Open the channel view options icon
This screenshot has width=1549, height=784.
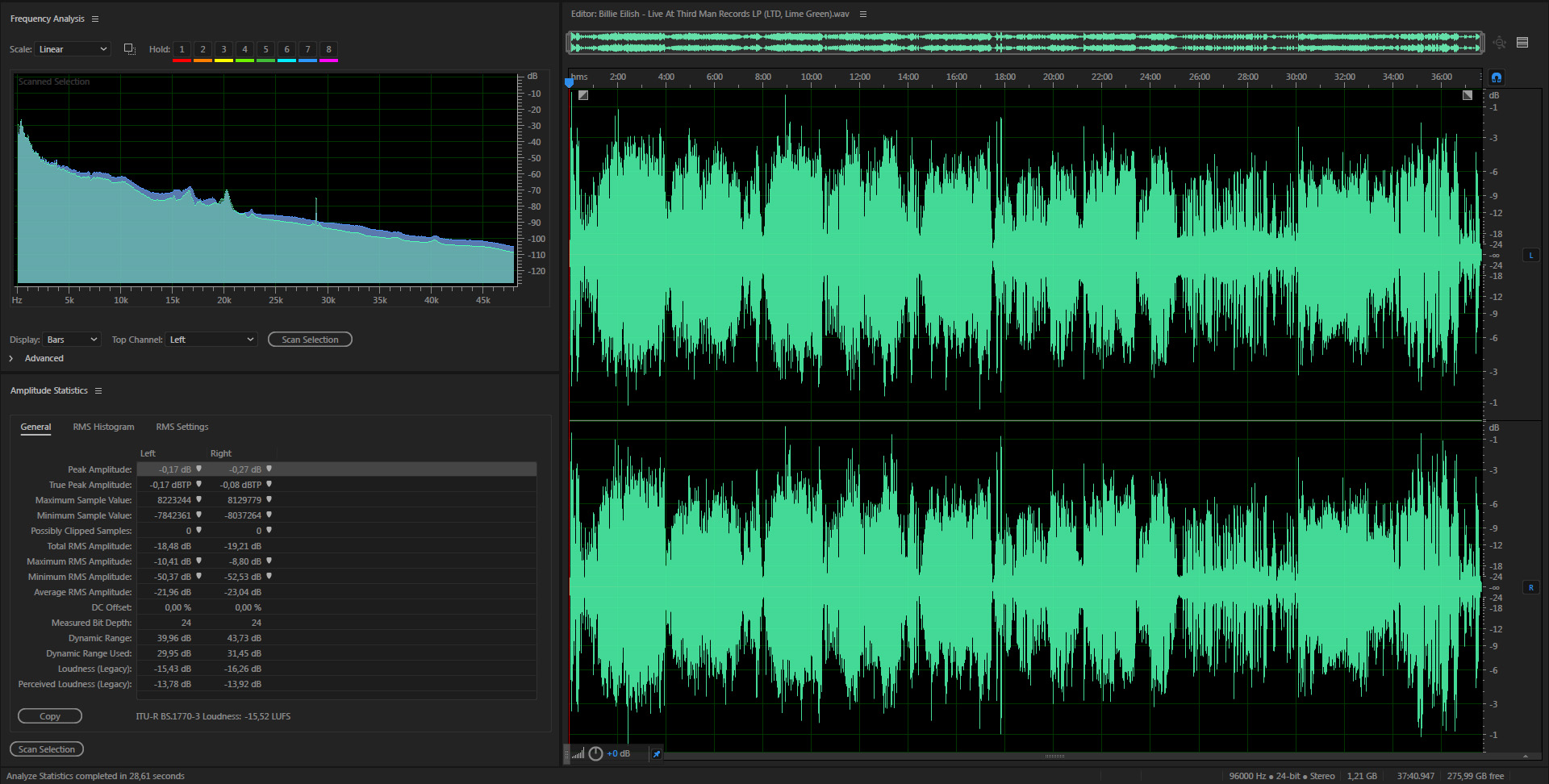(x=1522, y=43)
